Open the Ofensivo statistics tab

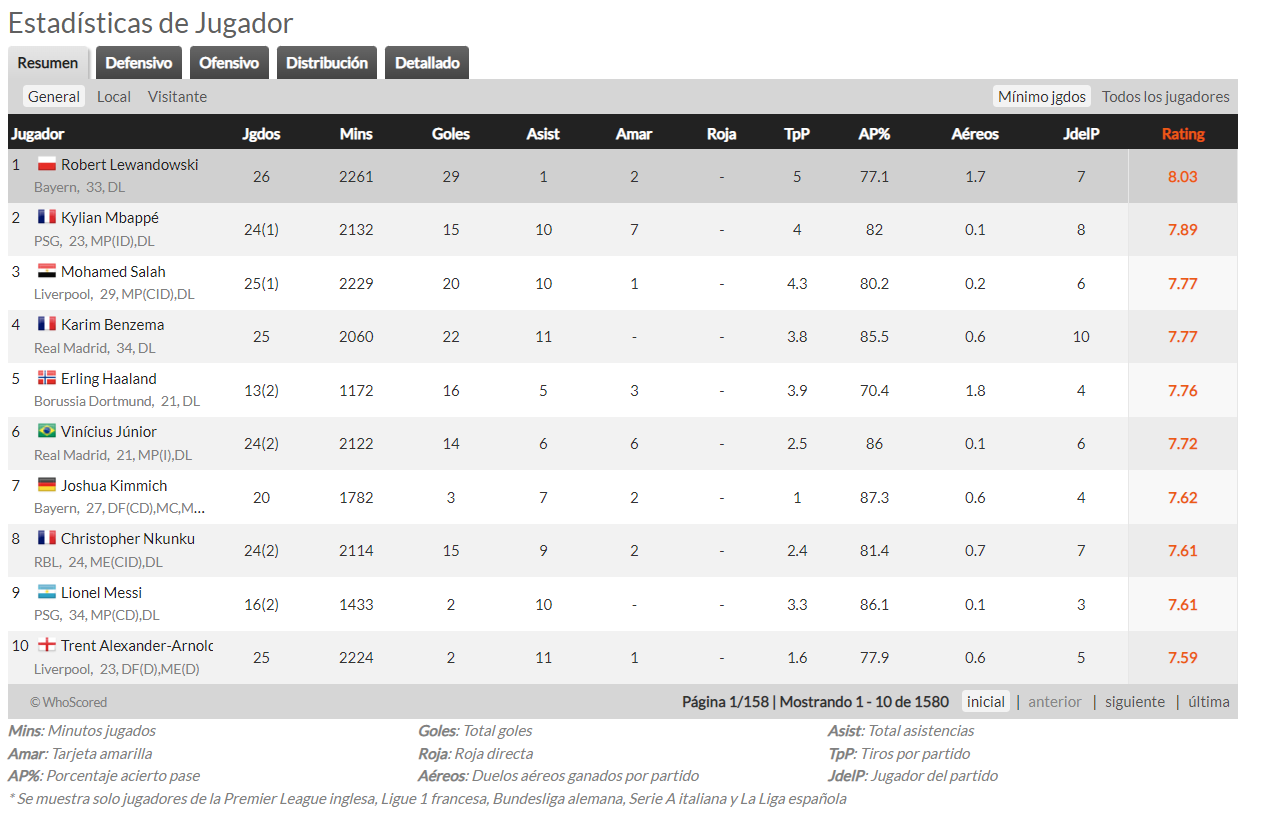229,62
